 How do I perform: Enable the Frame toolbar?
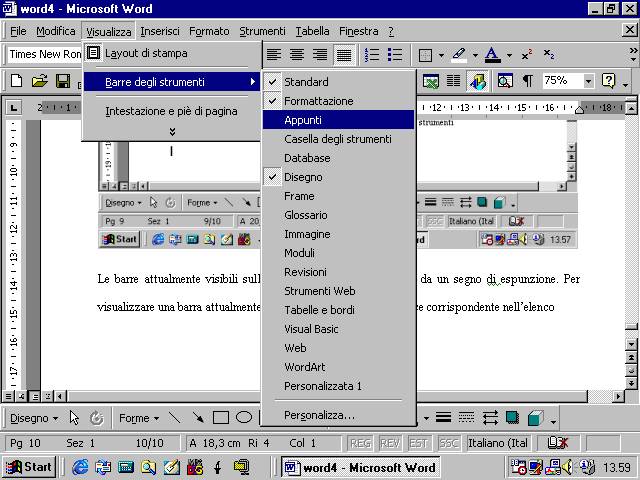pos(338,196)
